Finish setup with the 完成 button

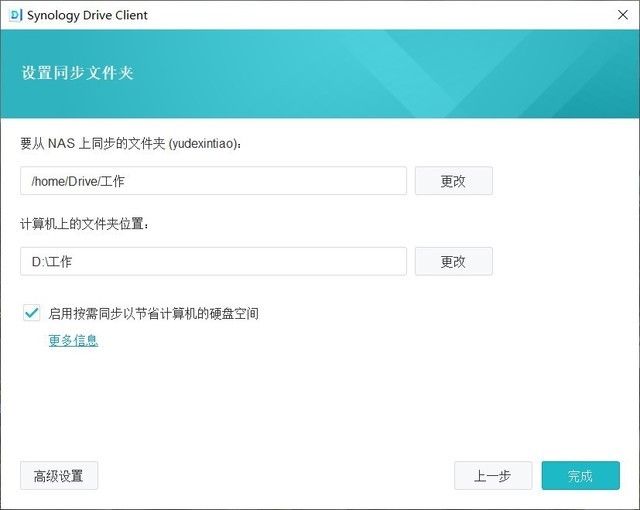tap(580, 476)
